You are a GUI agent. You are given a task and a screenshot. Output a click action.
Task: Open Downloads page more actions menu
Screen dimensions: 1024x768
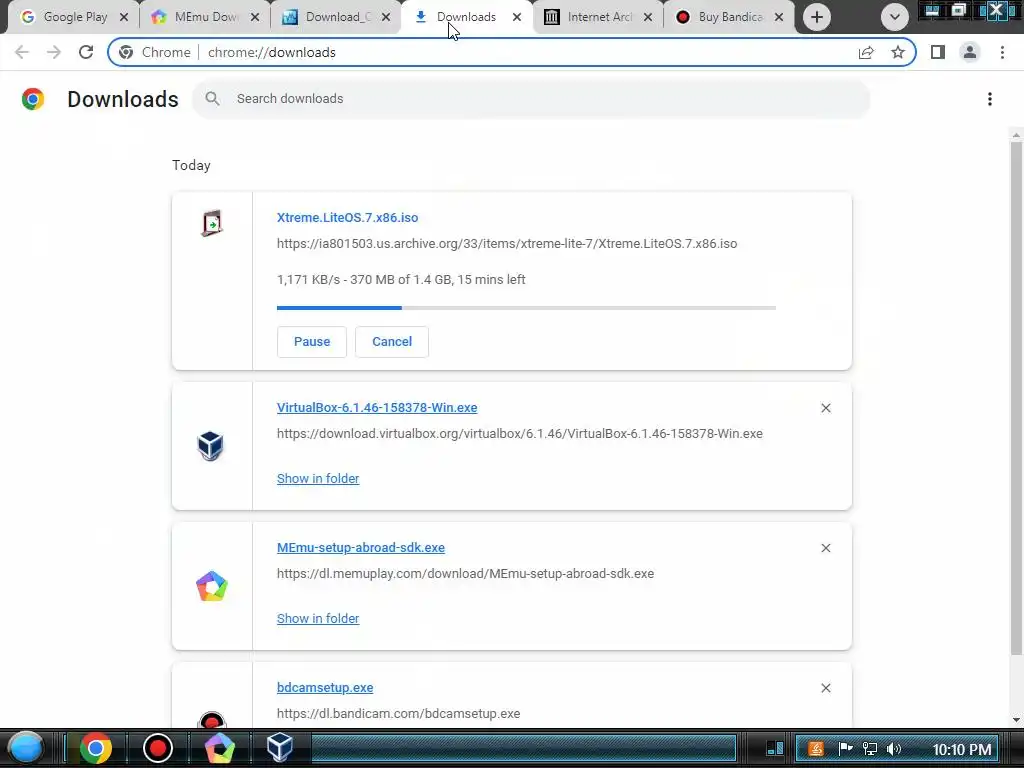(x=989, y=99)
